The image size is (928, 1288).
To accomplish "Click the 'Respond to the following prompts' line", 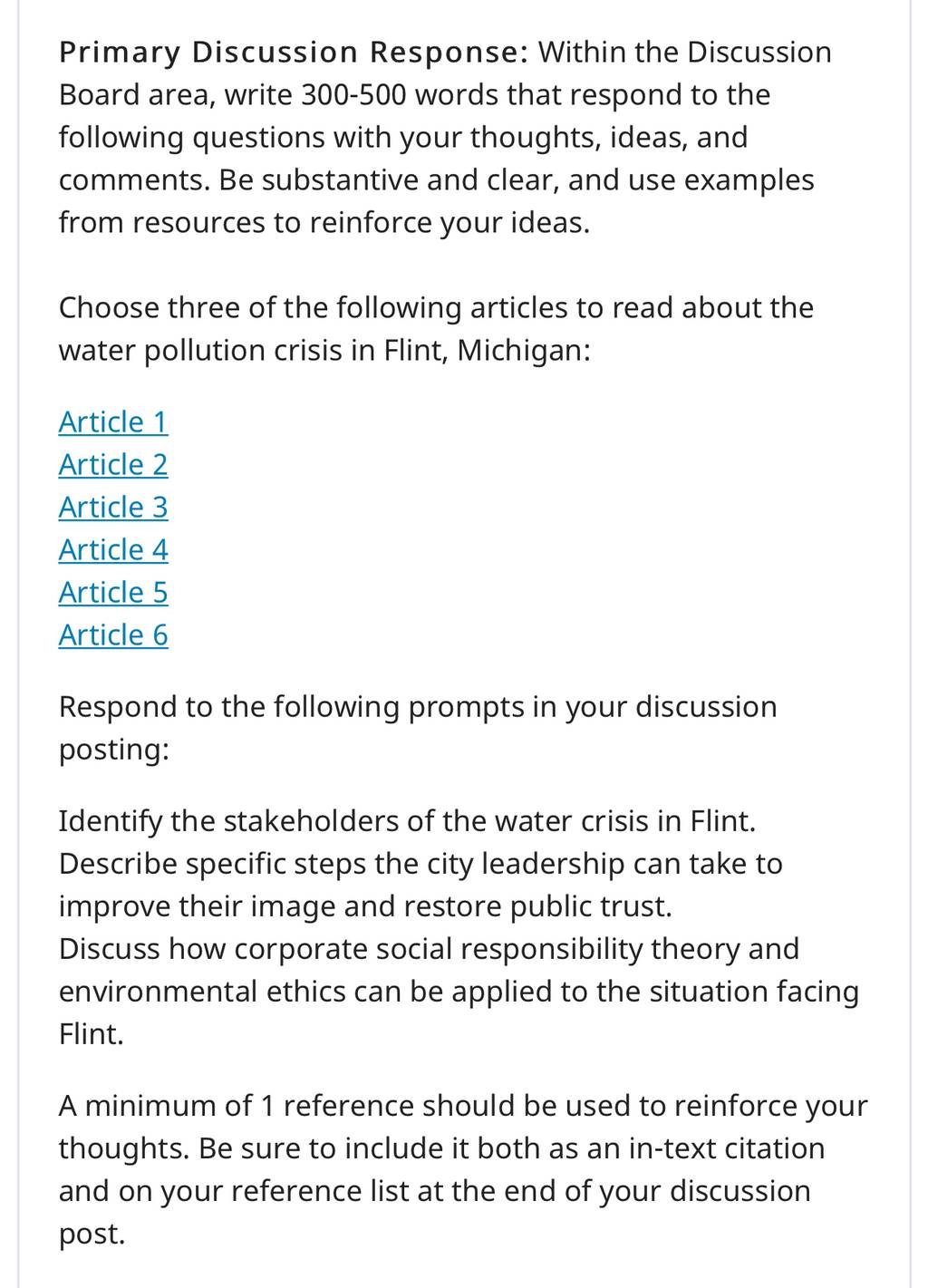I will (x=418, y=707).
